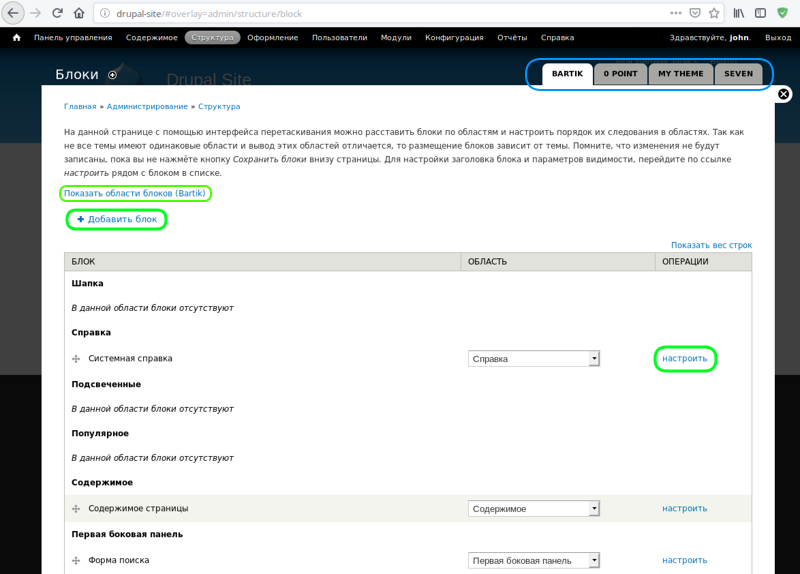Click the Администрирование breadcrumb link
Viewport: 800px width, 574px height.
click(x=147, y=106)
